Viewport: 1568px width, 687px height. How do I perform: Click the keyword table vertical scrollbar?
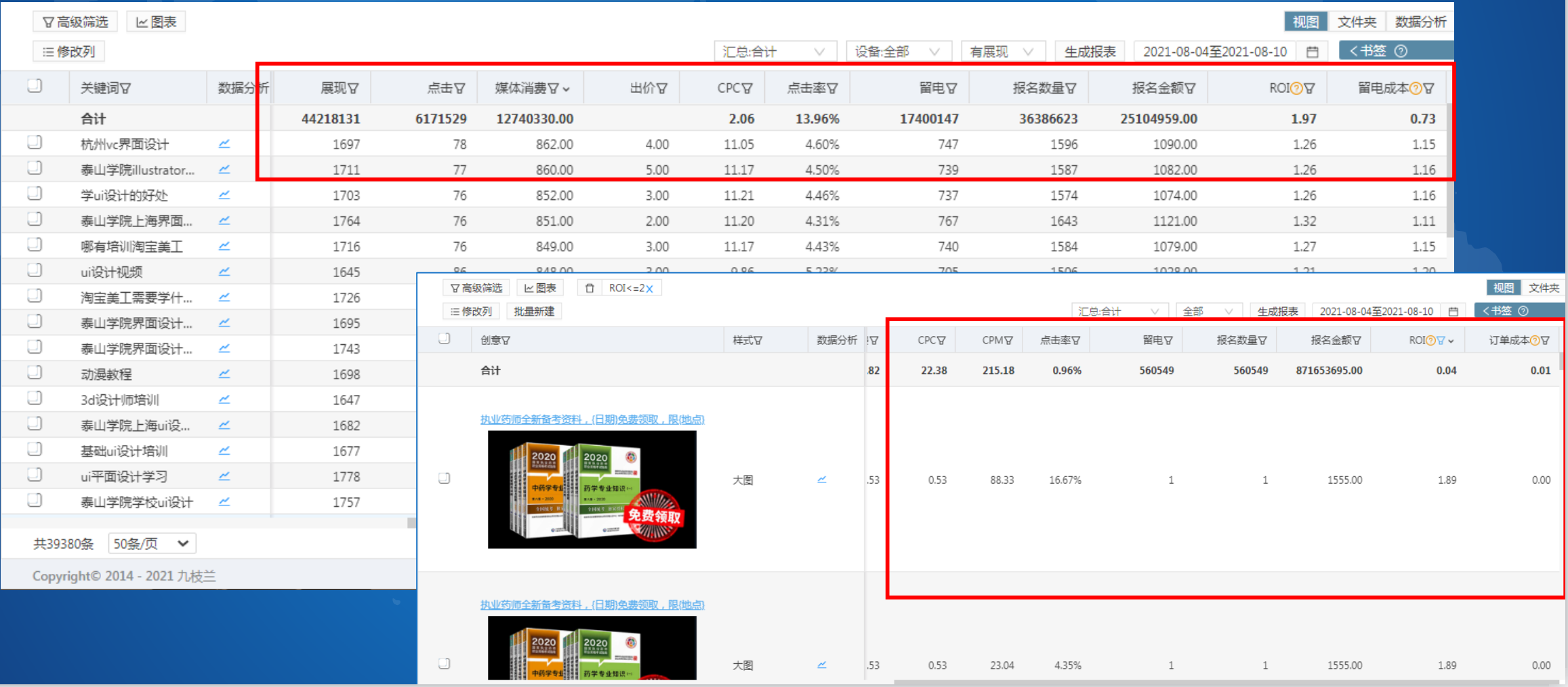[x=1449, y=169]
